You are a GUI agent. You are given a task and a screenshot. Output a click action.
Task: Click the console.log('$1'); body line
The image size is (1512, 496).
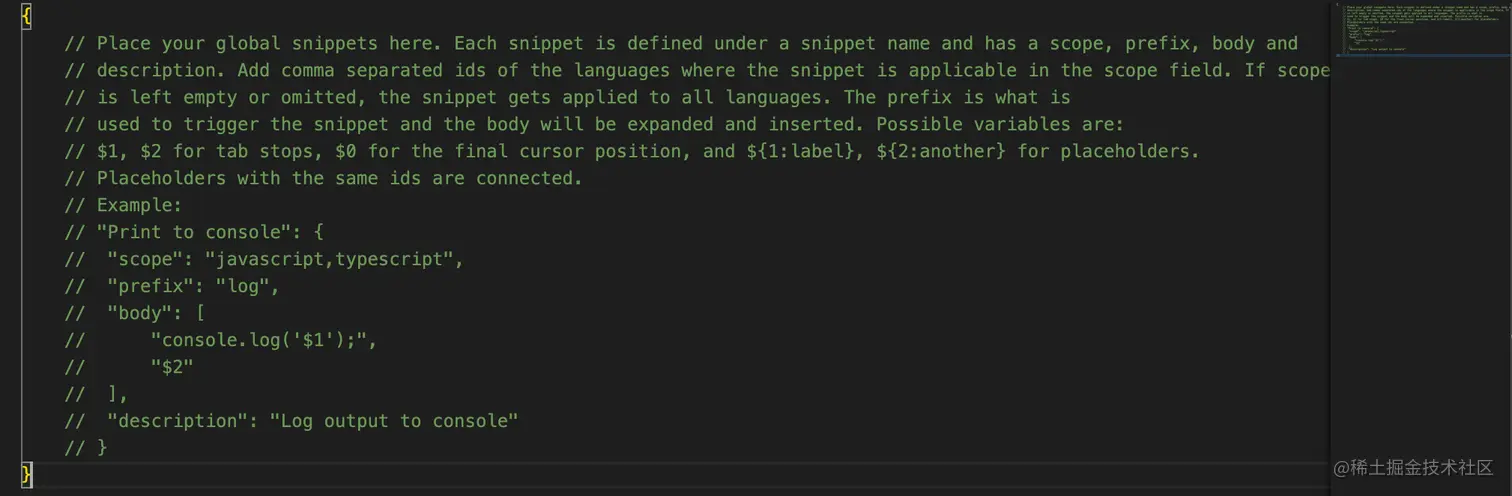pos(263,340)
